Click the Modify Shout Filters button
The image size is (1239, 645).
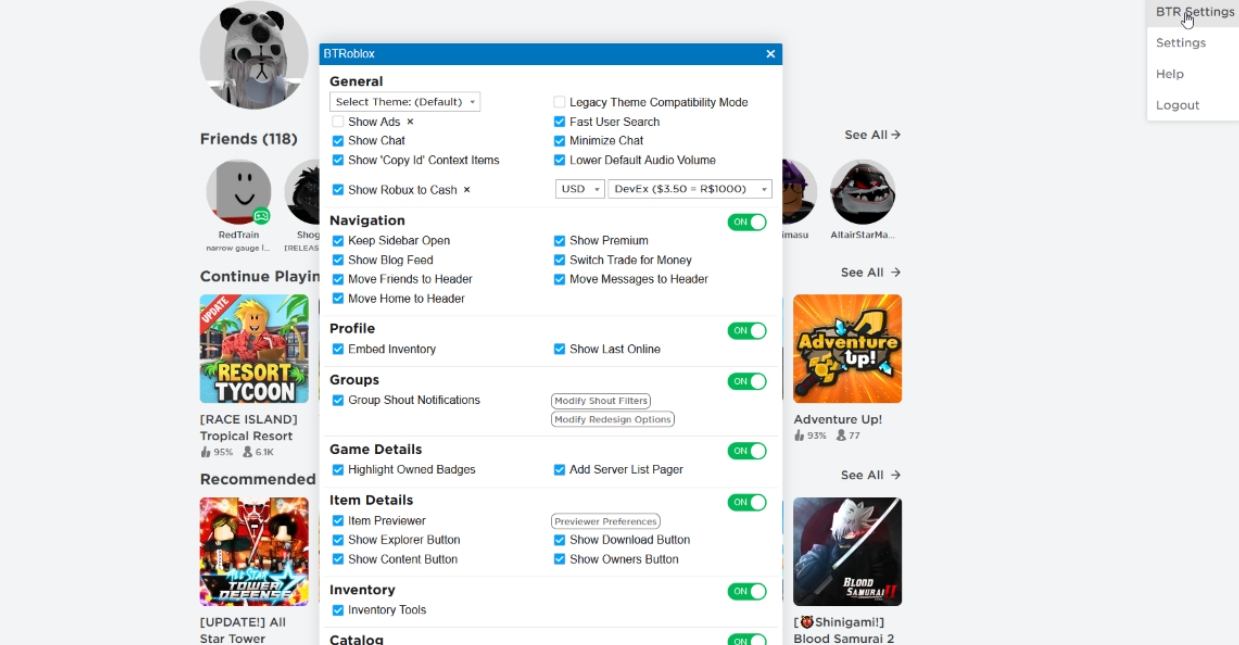point(600,401)
